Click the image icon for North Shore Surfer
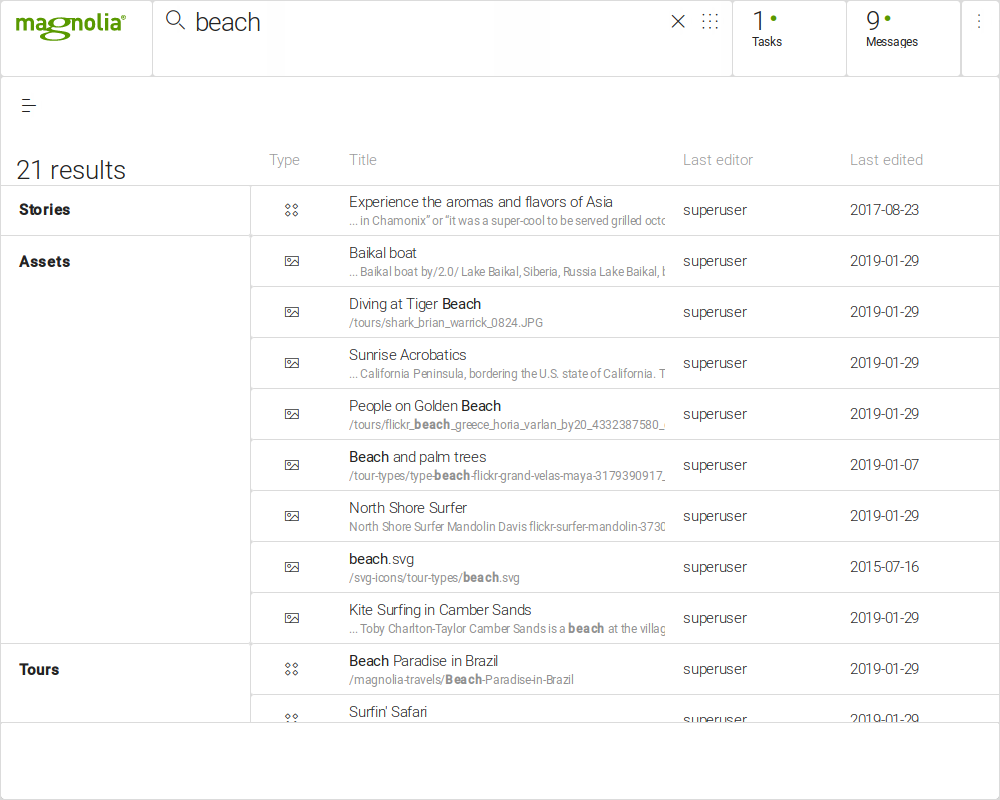Screen dimensions: 1000x800 tap(292, 516)
